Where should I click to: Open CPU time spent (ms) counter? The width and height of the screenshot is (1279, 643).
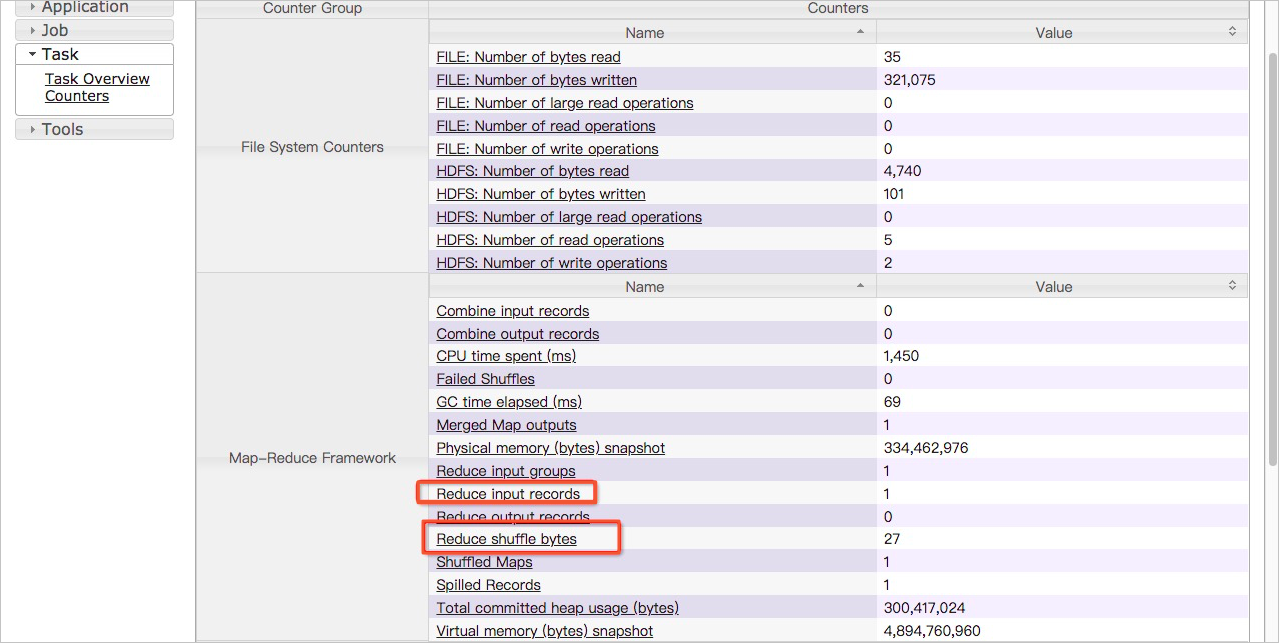pos(506,356)
